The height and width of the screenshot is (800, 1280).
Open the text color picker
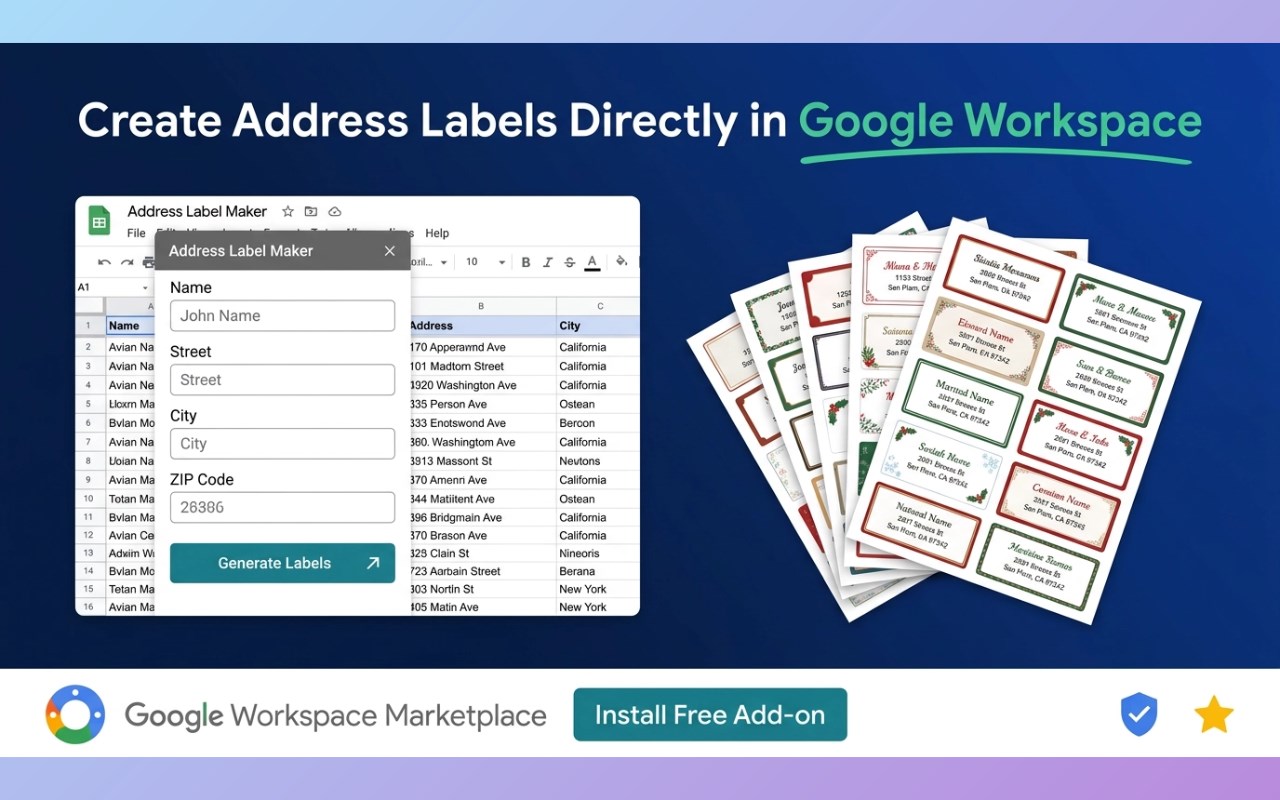[x=592, y=262]
